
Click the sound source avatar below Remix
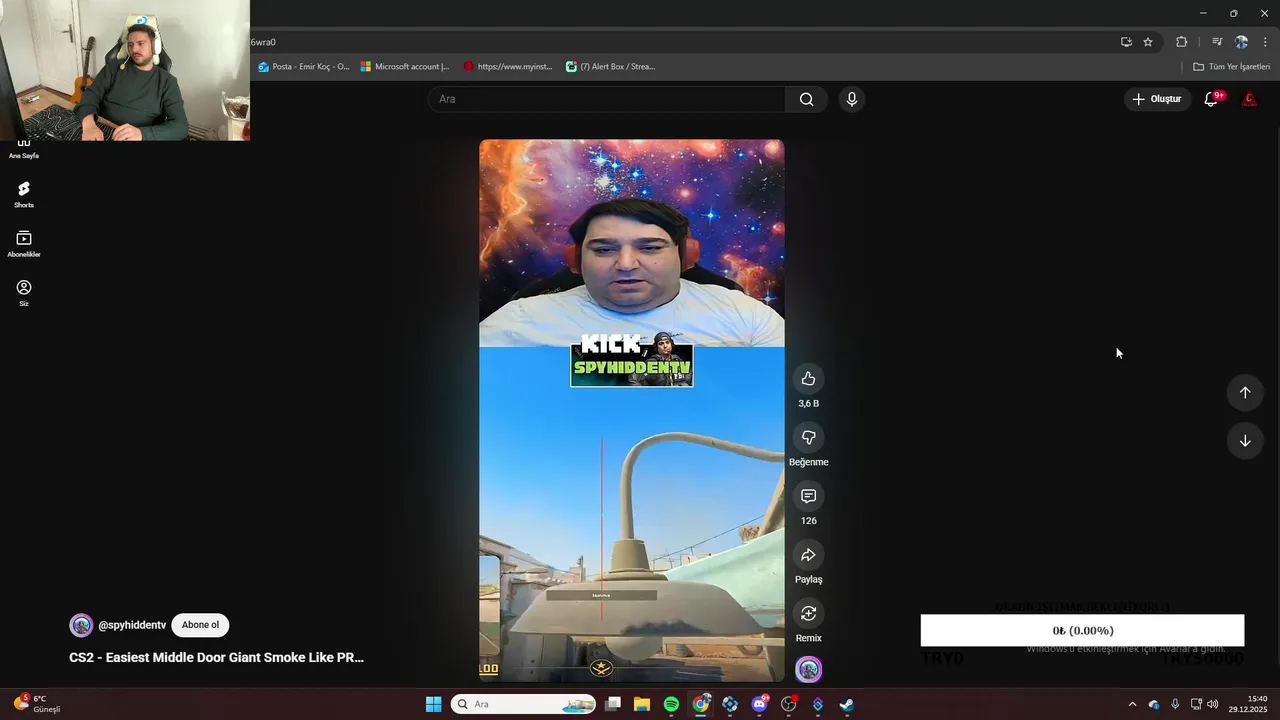click(808, 669)
